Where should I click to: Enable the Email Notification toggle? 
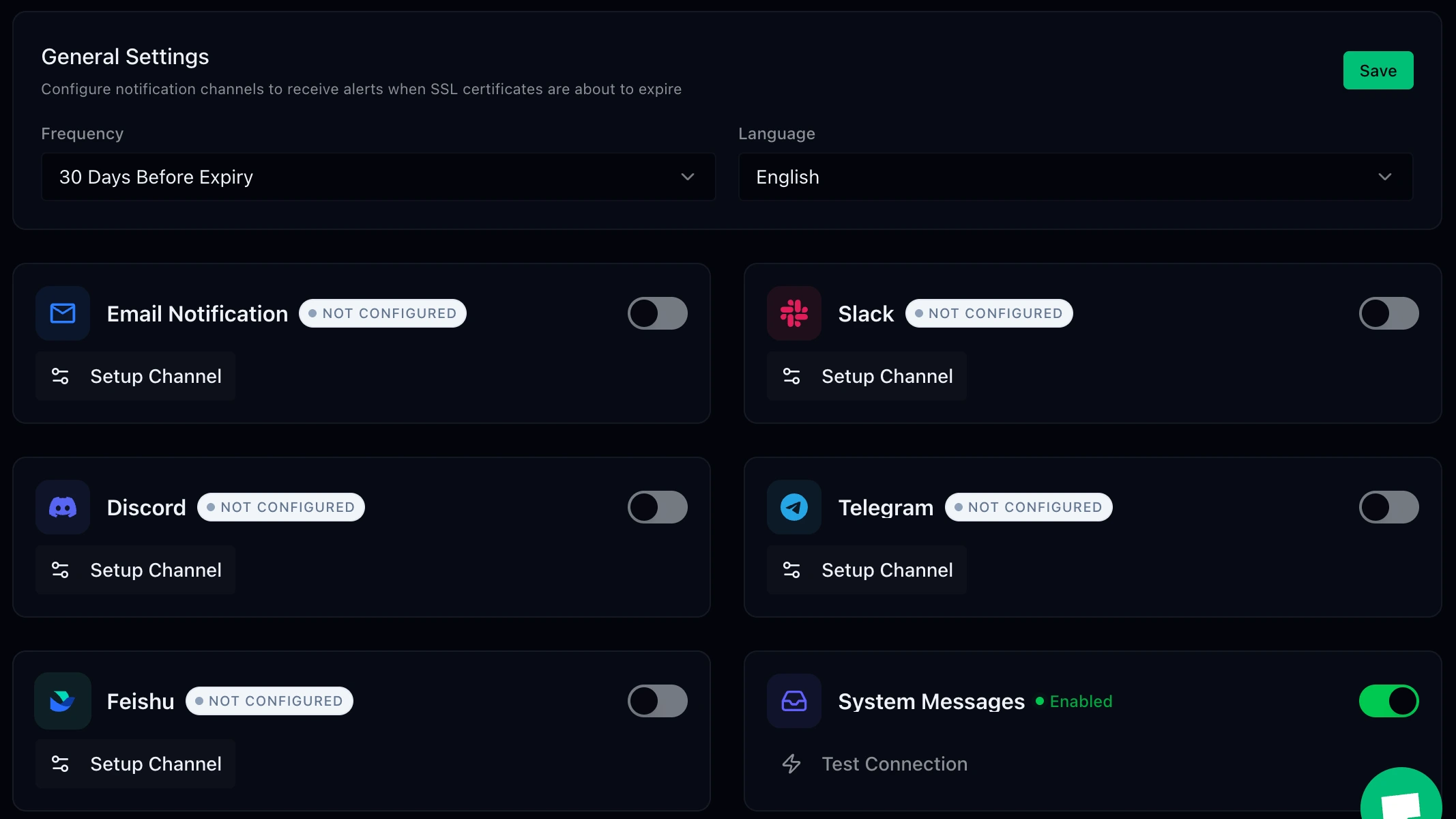click(657, 313)
